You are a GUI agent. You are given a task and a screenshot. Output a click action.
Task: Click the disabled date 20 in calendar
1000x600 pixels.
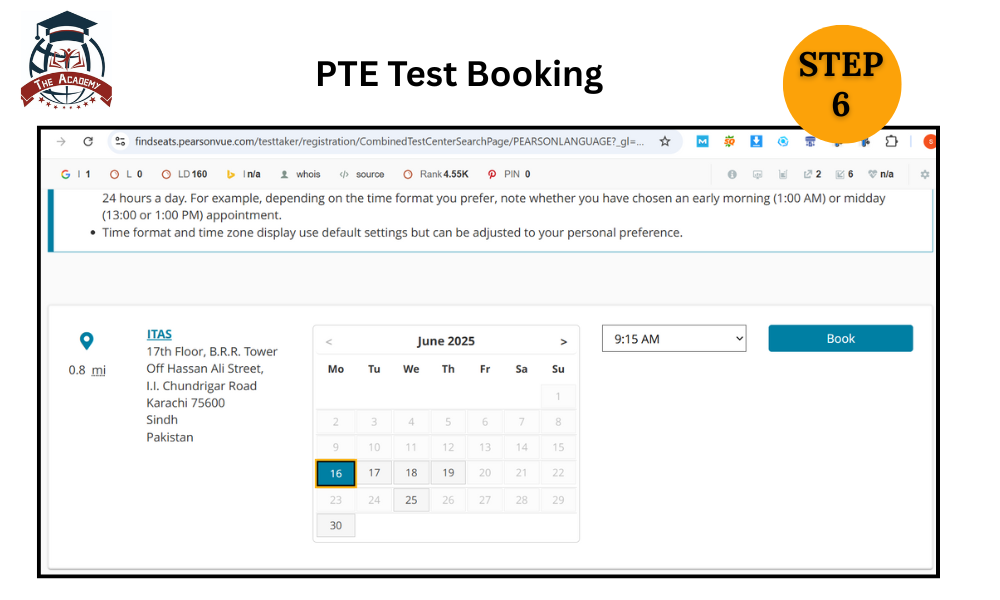click(x=485, y=472)
